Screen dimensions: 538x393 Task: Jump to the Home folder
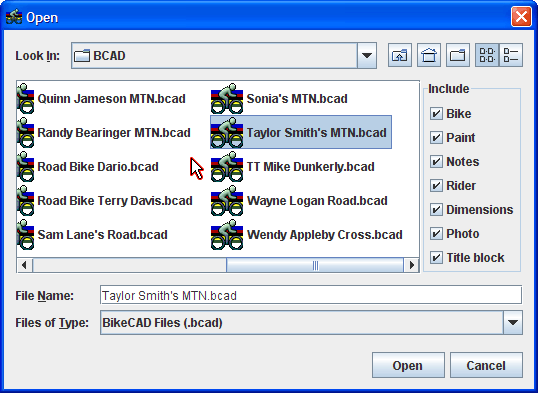tap(429, 55)
